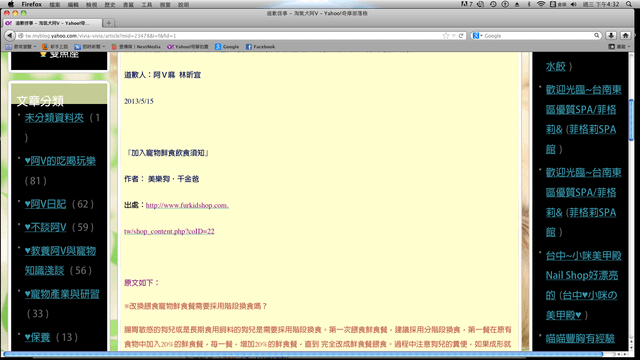640x360 pixels.
Task: Bookmark this page with star icon
Action: click(x=446, y=36)
